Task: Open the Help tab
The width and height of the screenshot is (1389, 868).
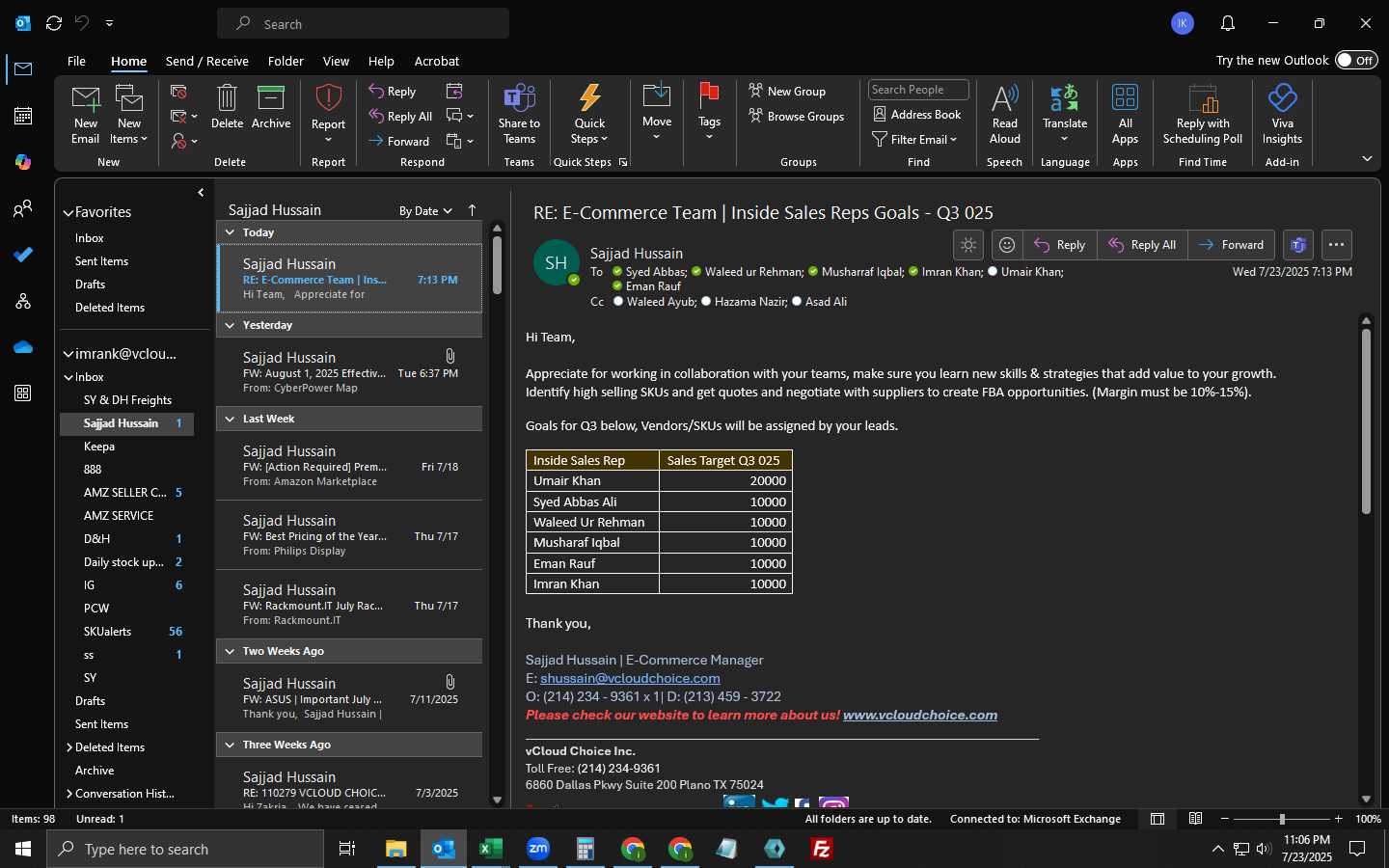Action: coord(381,61)
